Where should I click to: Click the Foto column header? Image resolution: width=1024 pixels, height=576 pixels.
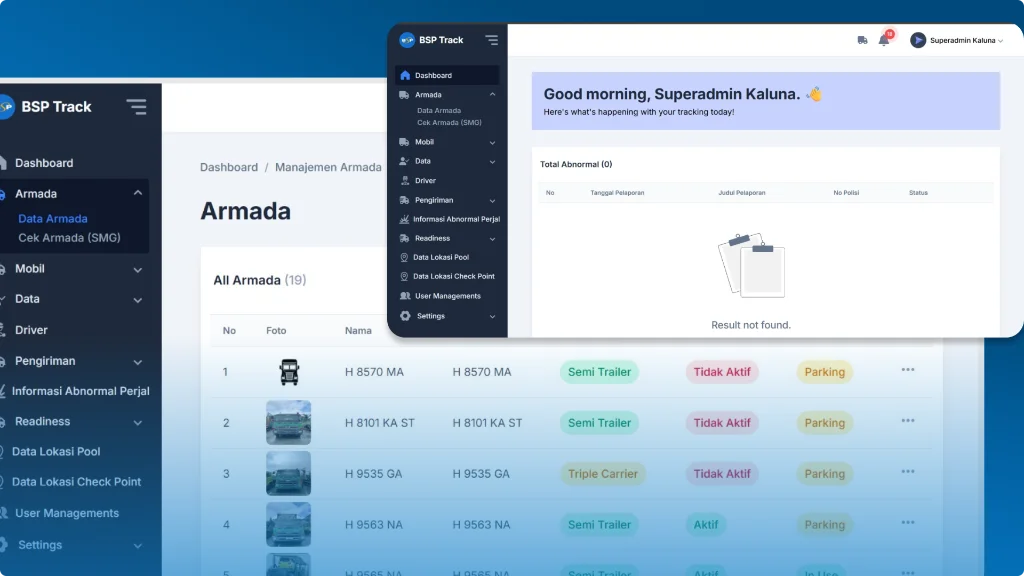coord(276,330)
